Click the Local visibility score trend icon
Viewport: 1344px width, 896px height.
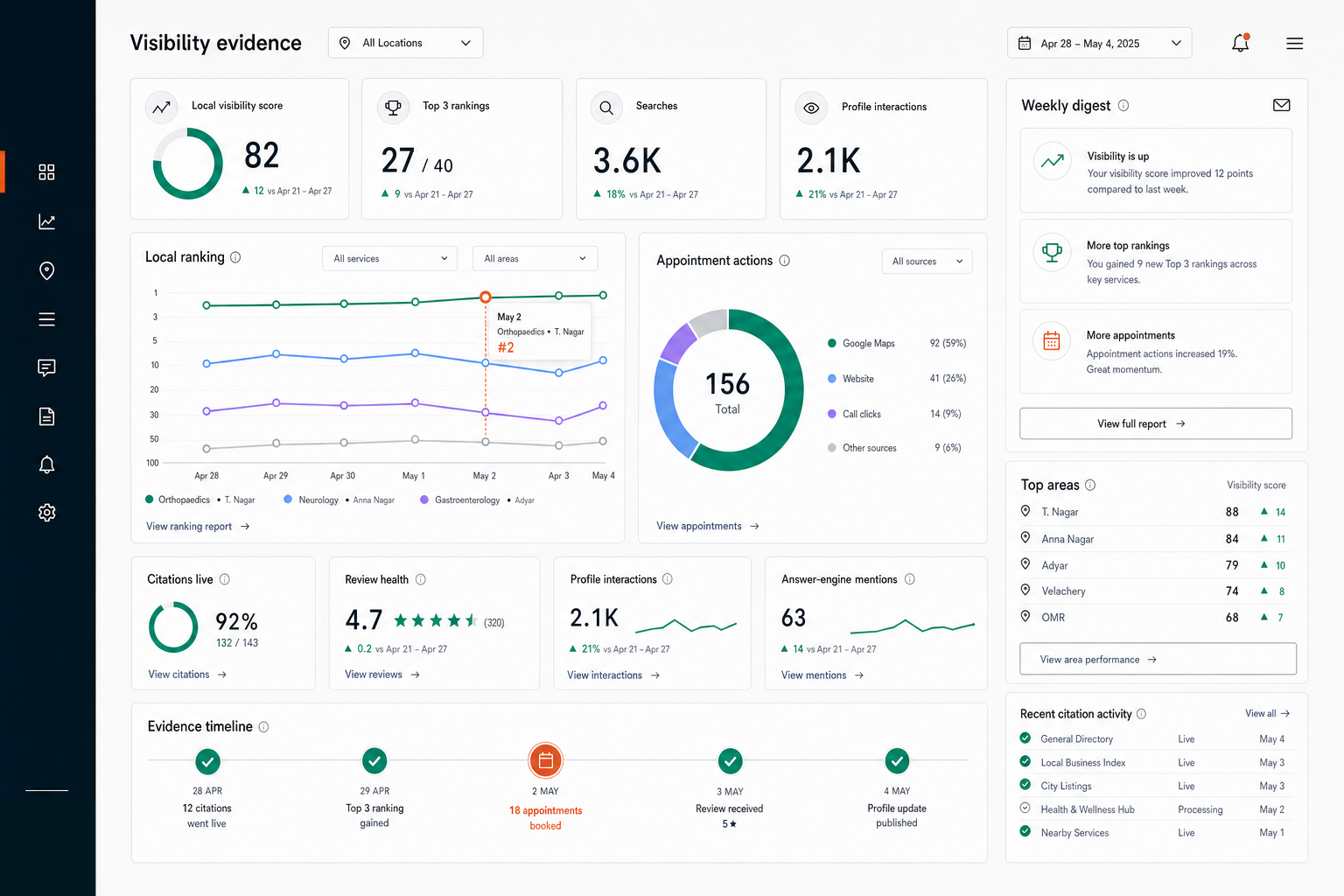pos(162,108)
